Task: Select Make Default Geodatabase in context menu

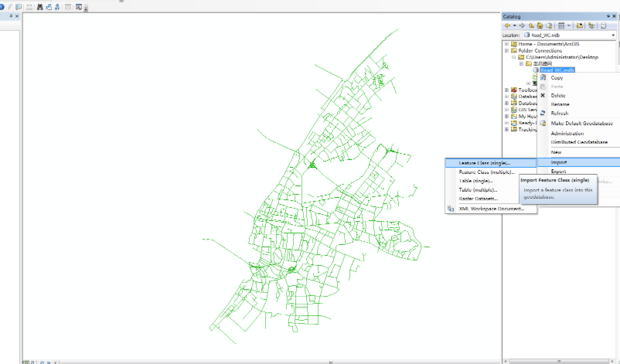Action: coord(582,123)
